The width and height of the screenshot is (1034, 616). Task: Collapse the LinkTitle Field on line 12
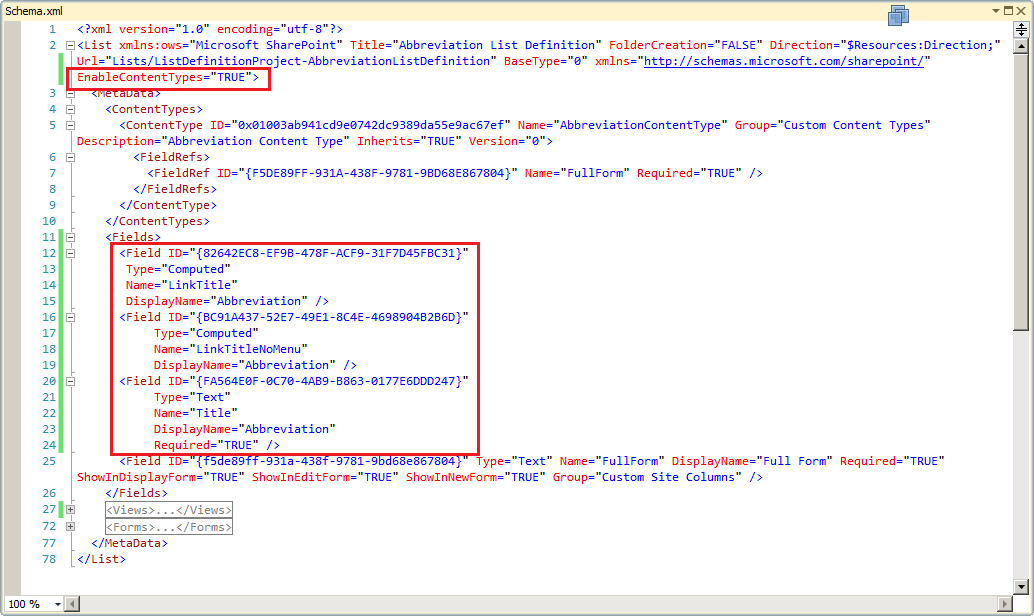(70, 253)
